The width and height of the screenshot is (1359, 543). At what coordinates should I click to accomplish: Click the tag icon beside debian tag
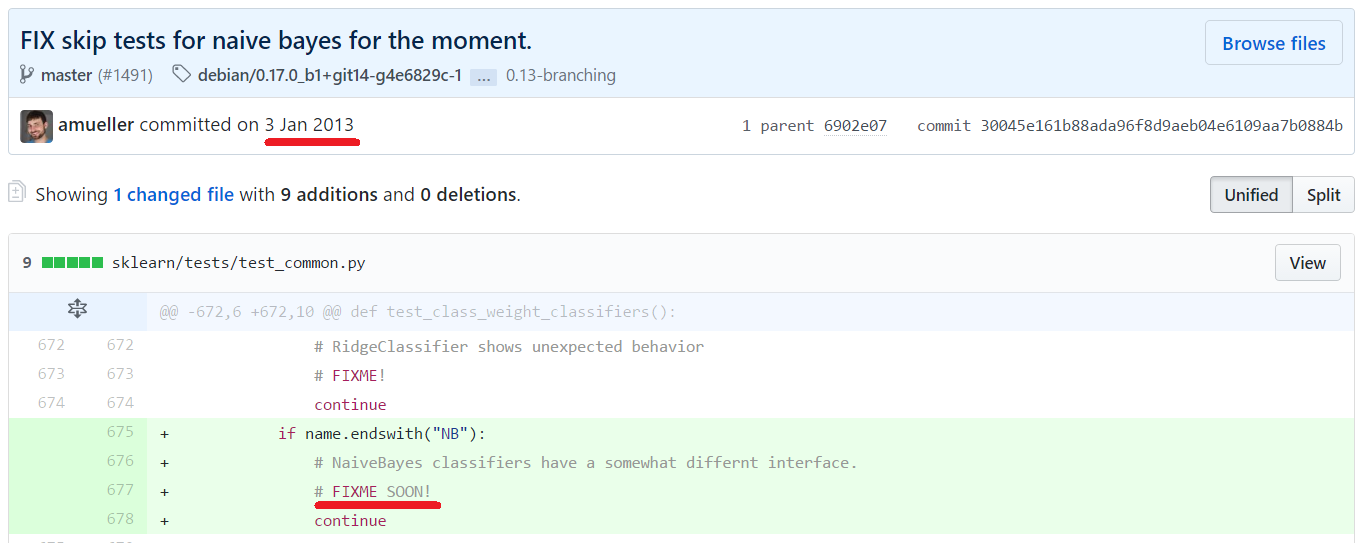(x=181, y=75)
